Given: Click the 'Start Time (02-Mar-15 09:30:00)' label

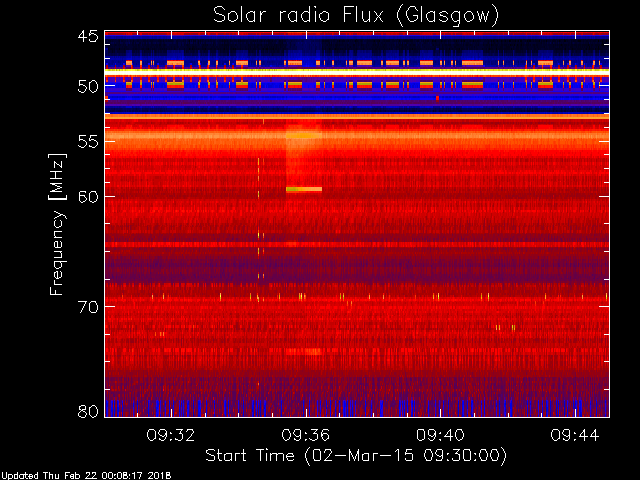Looking at the screenshot, I should point(356,456).
